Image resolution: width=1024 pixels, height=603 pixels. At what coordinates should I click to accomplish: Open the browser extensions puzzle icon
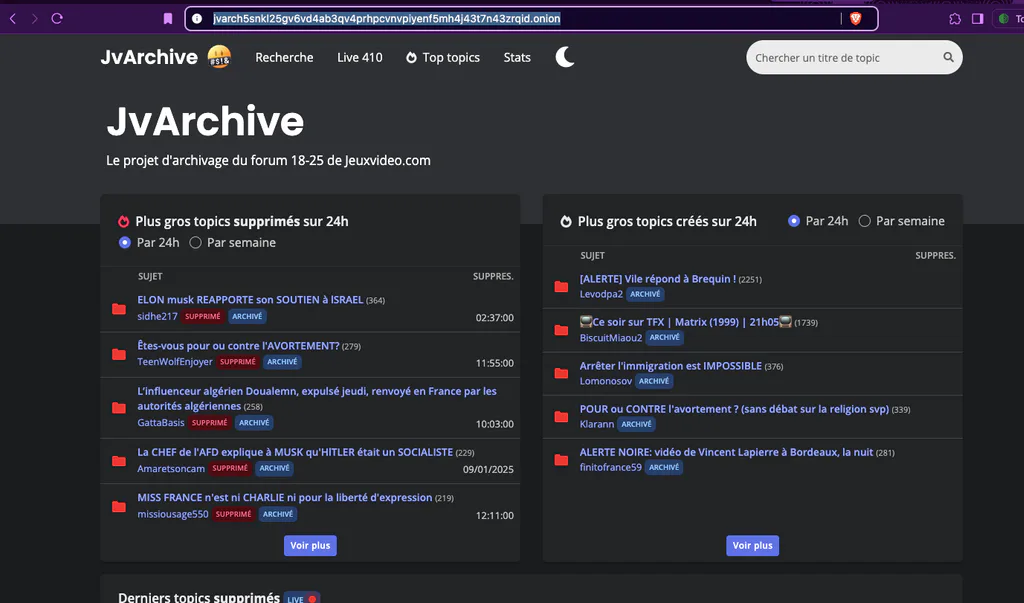[955, 19]
